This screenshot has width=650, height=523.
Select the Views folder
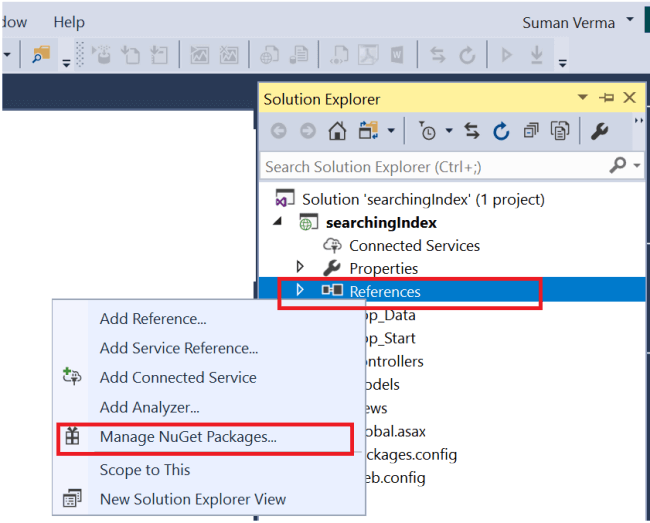click(376, 408)
